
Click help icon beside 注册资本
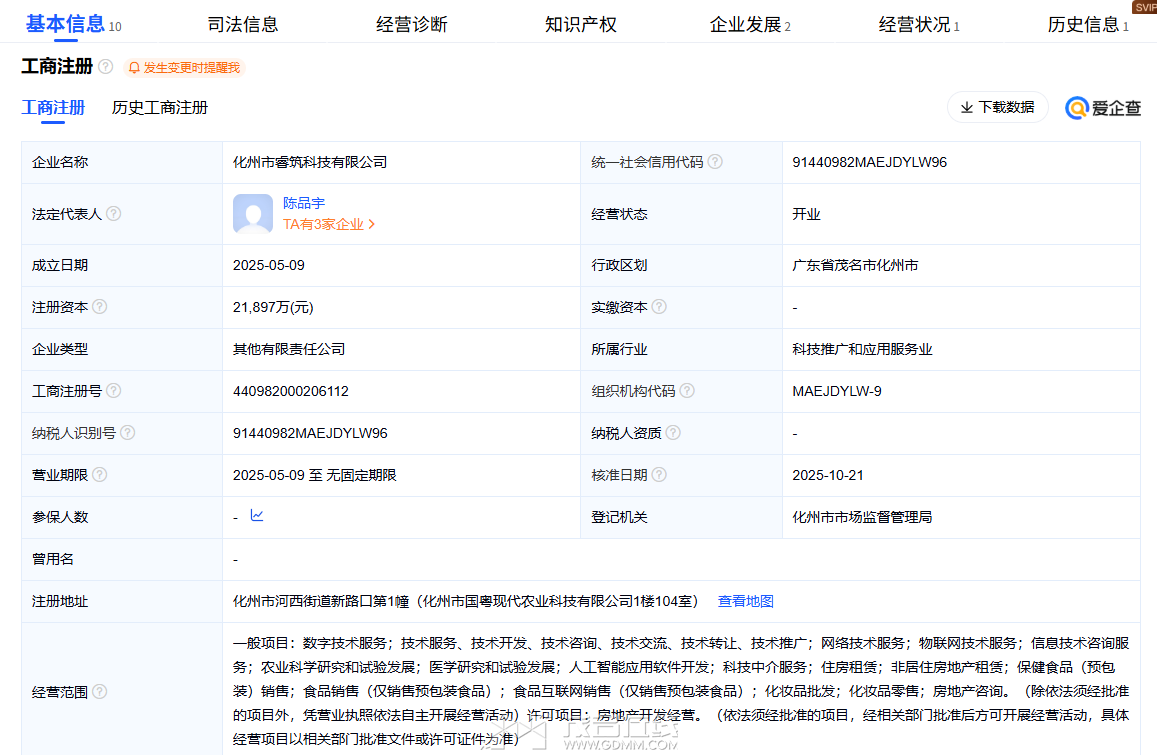coord(100,307)
